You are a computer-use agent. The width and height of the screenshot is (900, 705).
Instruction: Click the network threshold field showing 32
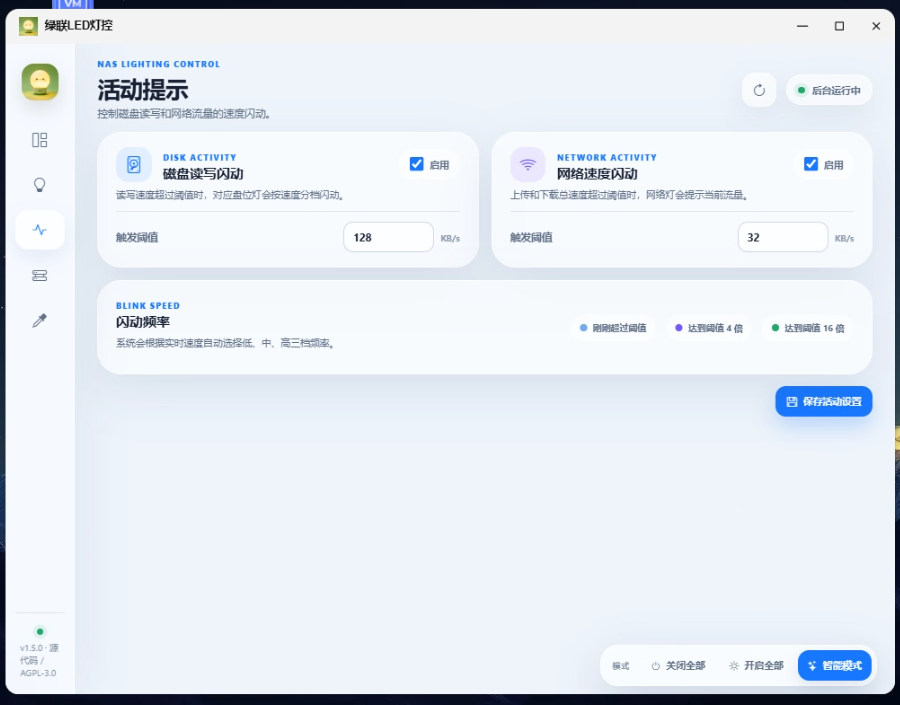[782, 237]
